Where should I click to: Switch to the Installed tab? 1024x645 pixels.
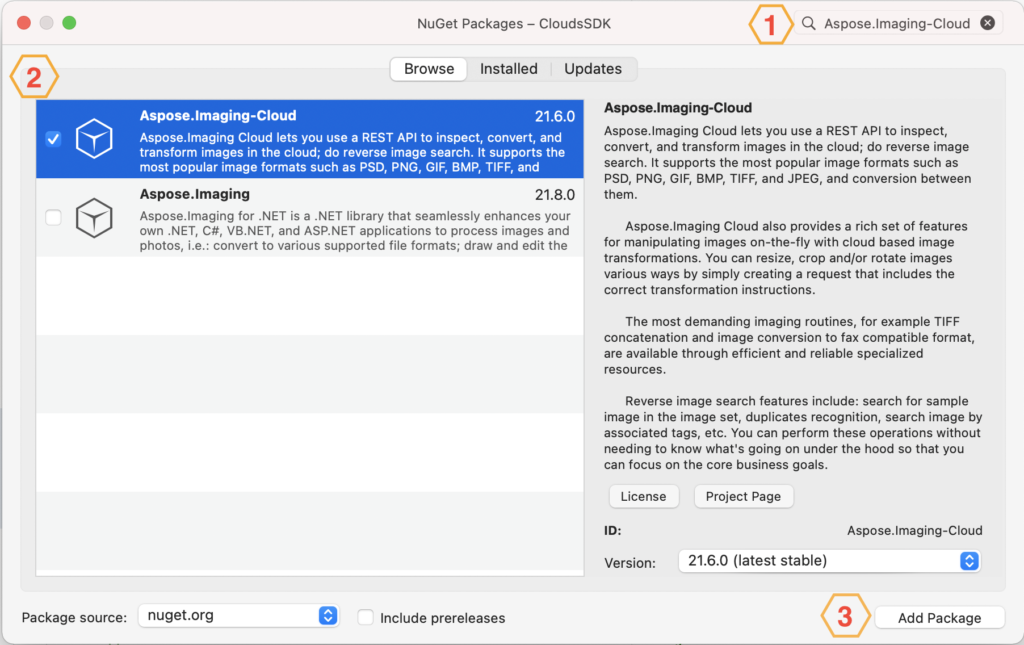[509, 69]
